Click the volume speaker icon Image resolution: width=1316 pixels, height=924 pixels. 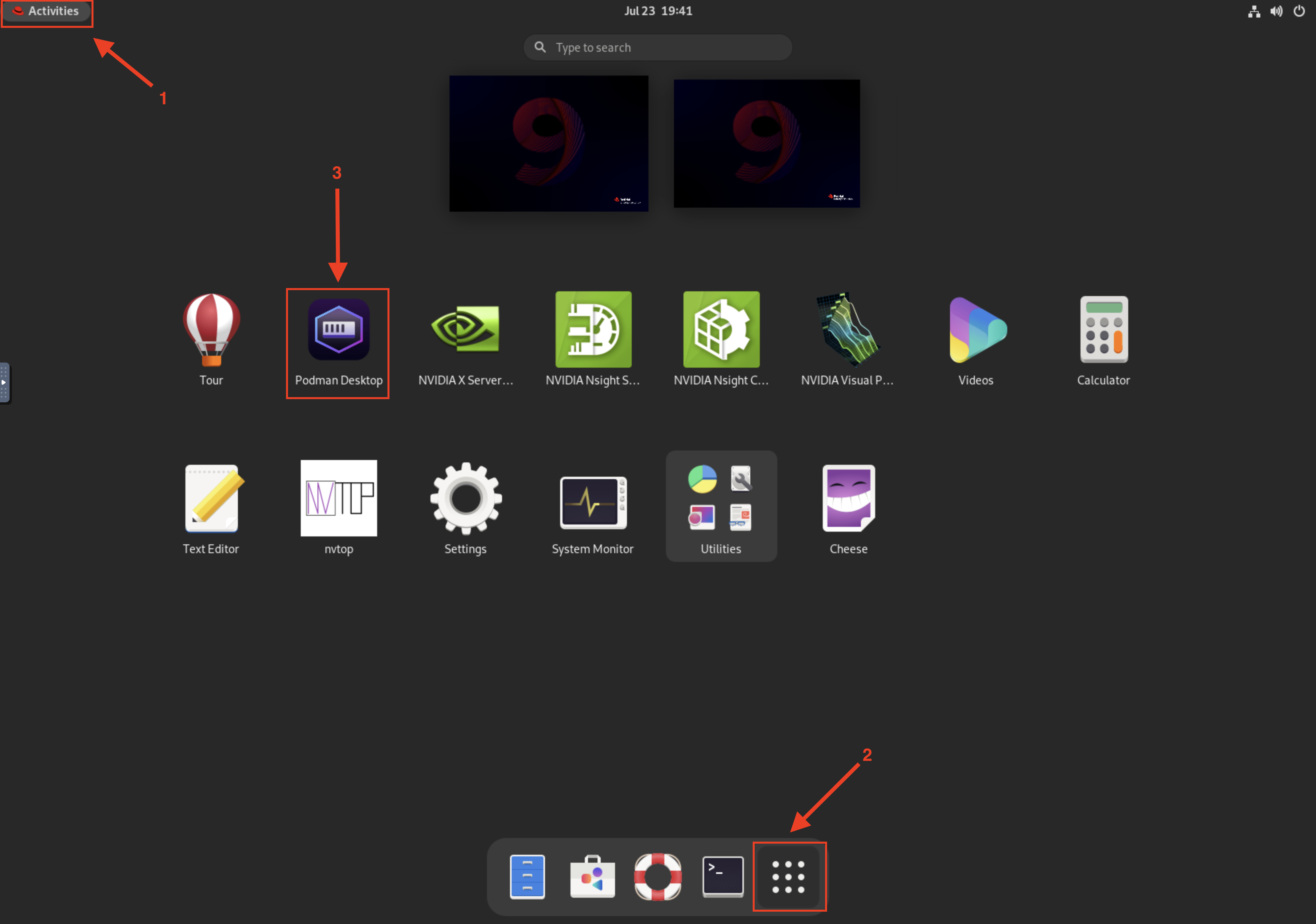(1277, 11)
